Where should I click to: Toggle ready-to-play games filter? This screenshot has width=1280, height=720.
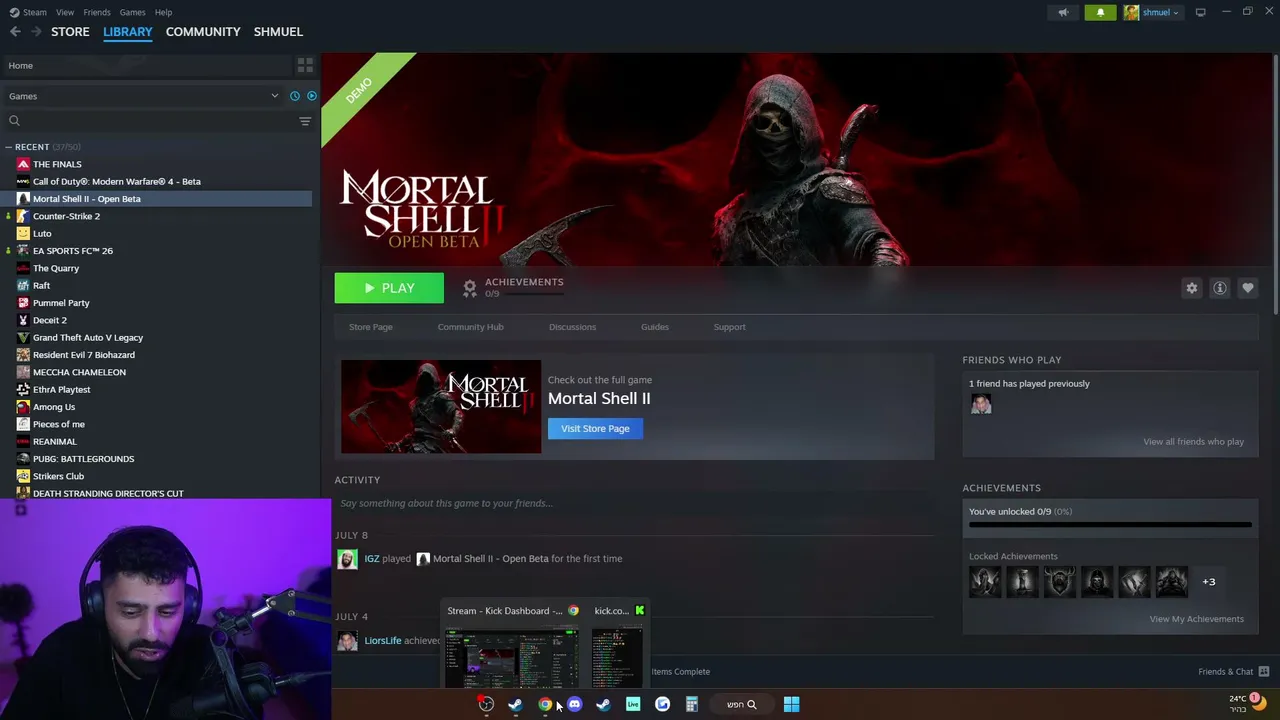tap(311, 96)
